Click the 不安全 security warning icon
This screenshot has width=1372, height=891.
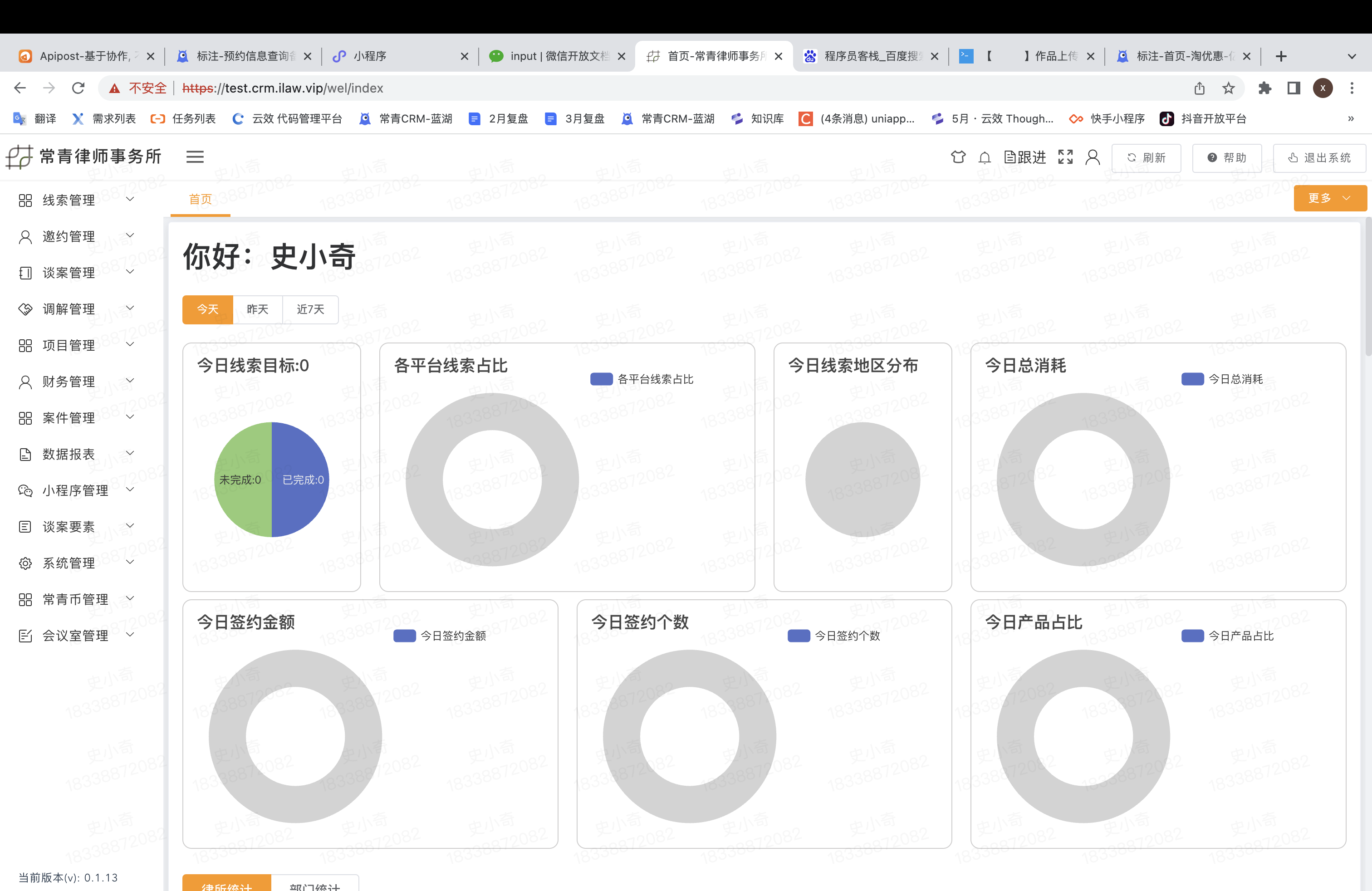115,88
